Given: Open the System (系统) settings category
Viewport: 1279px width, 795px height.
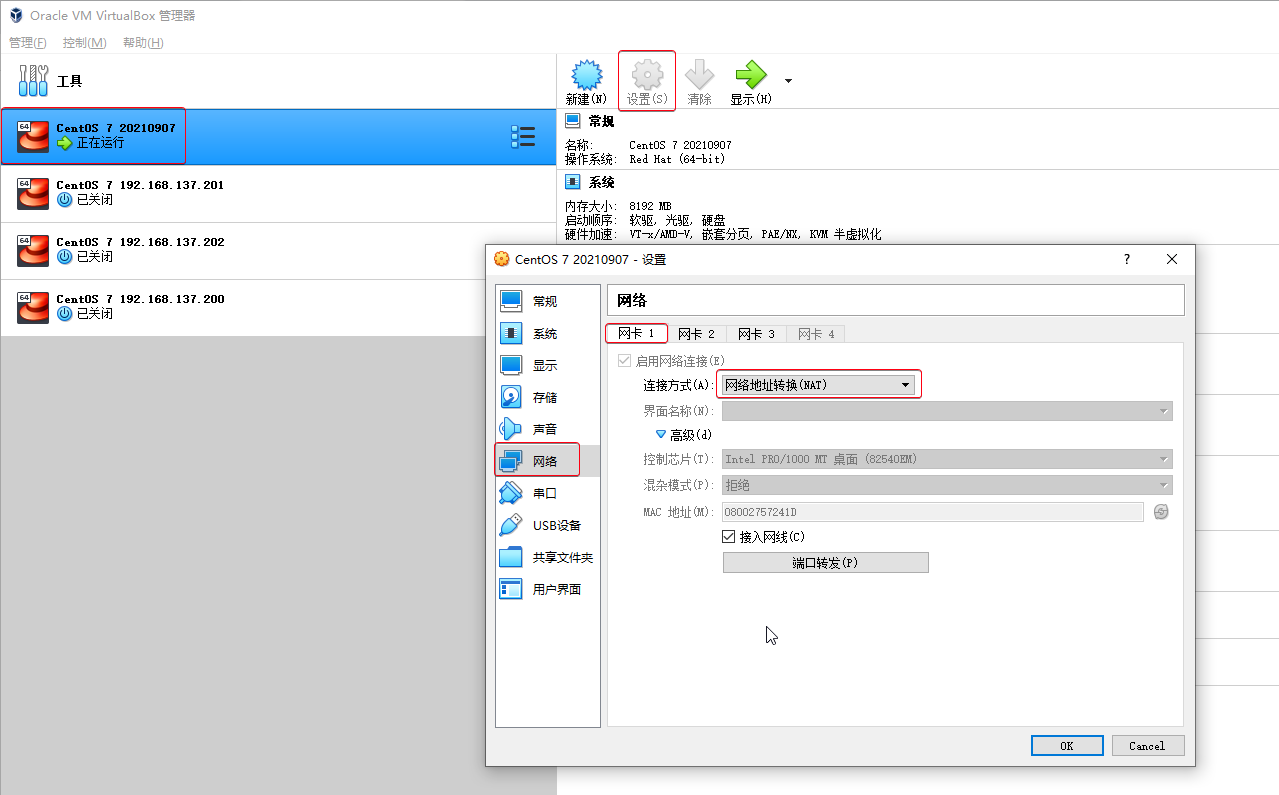Looking at the screenshot, I should tap(547, 333).
